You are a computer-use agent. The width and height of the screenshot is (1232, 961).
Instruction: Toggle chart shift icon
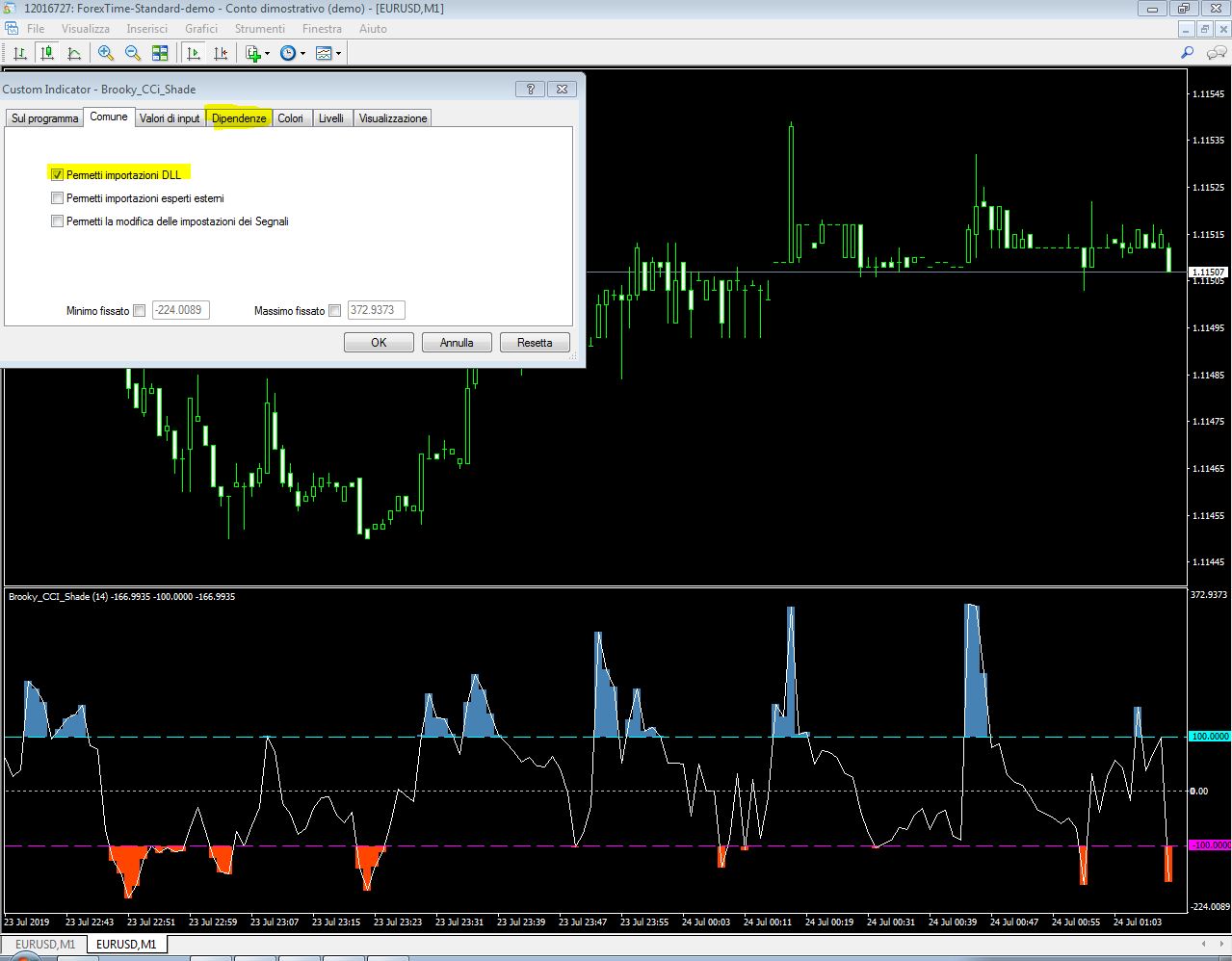pos(221,53)
